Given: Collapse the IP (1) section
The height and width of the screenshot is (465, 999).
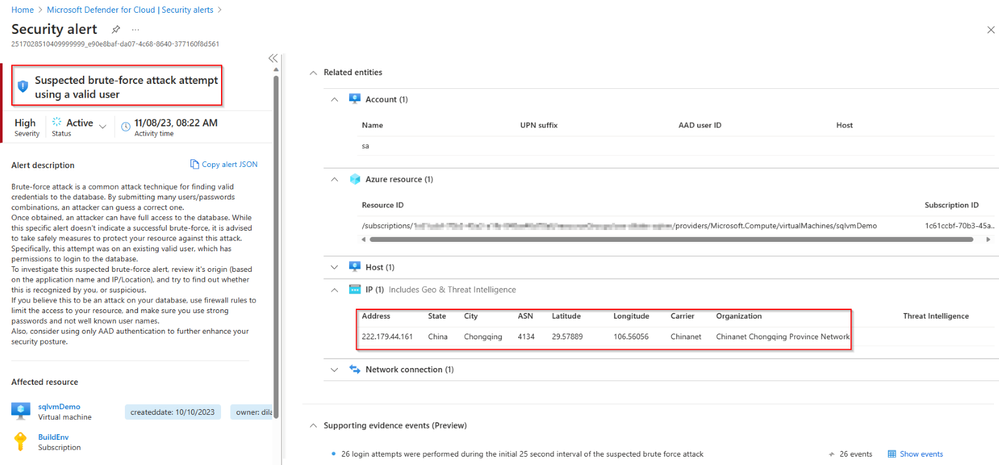Looking at the screenshot, I should coord(334,290).
